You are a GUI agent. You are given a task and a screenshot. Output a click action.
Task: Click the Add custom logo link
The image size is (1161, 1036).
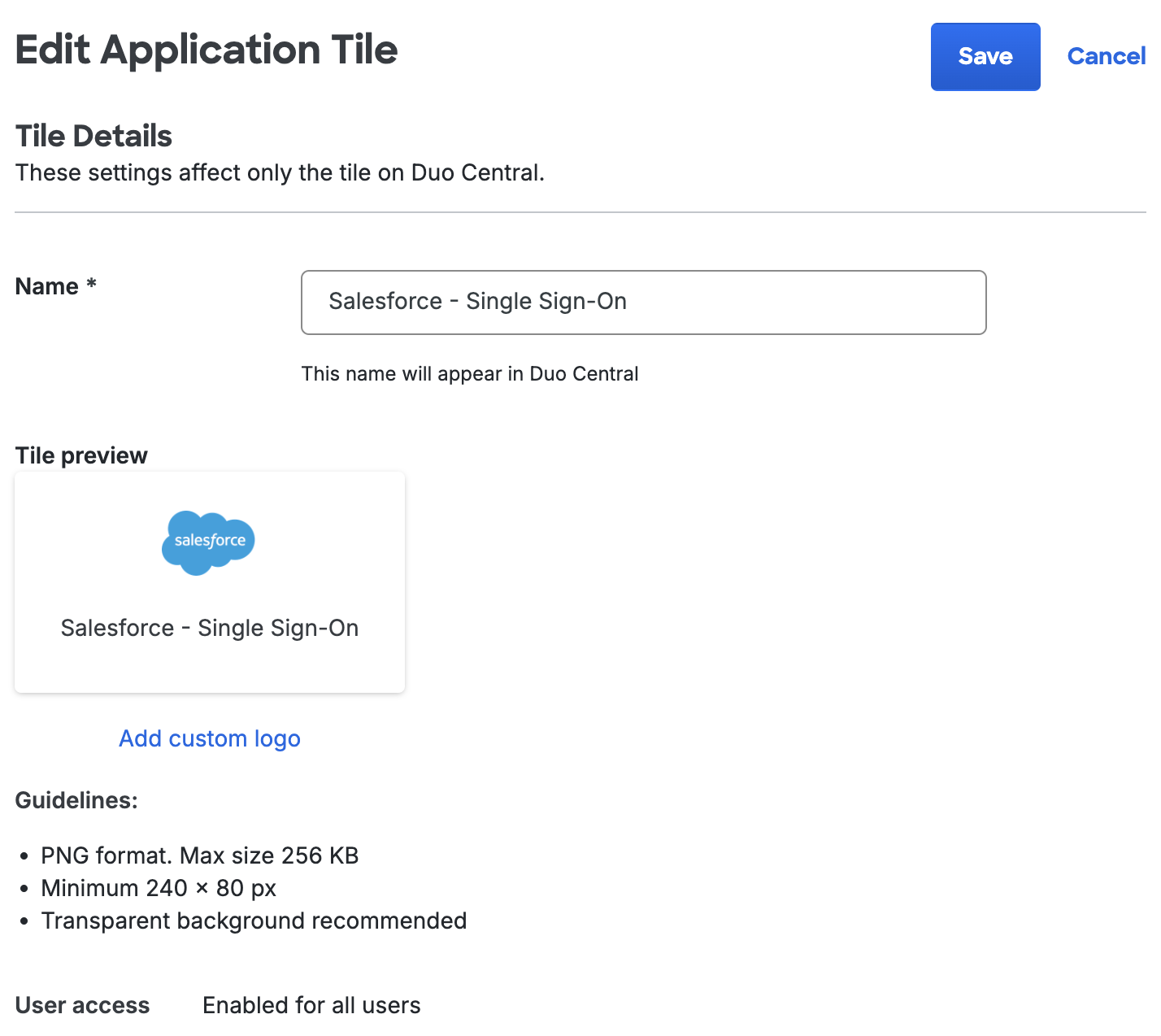(x=209, y=738)
